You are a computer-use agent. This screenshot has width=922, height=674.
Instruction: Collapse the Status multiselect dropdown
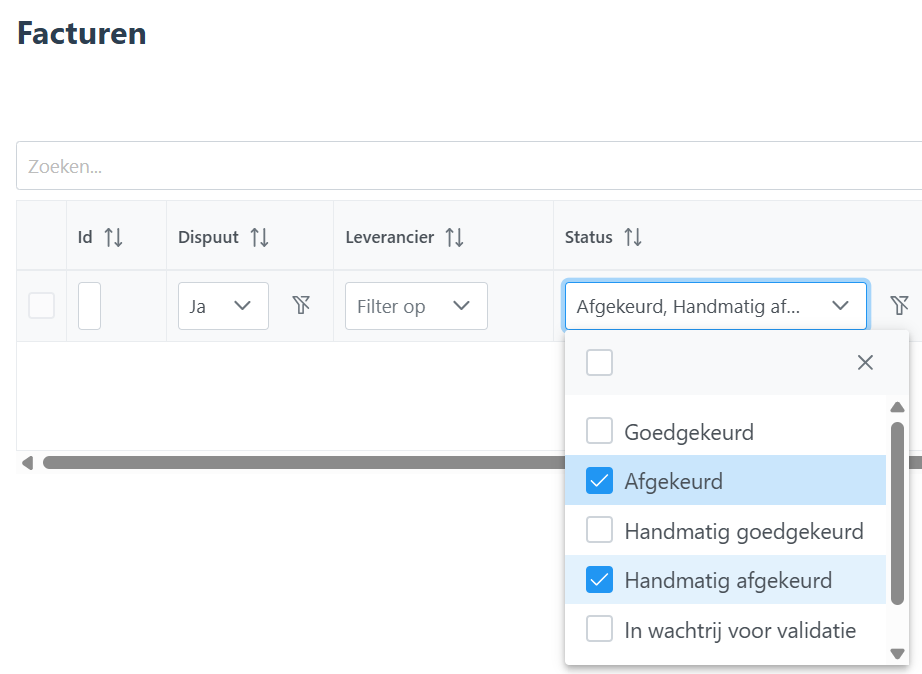(x=840, y=306)
